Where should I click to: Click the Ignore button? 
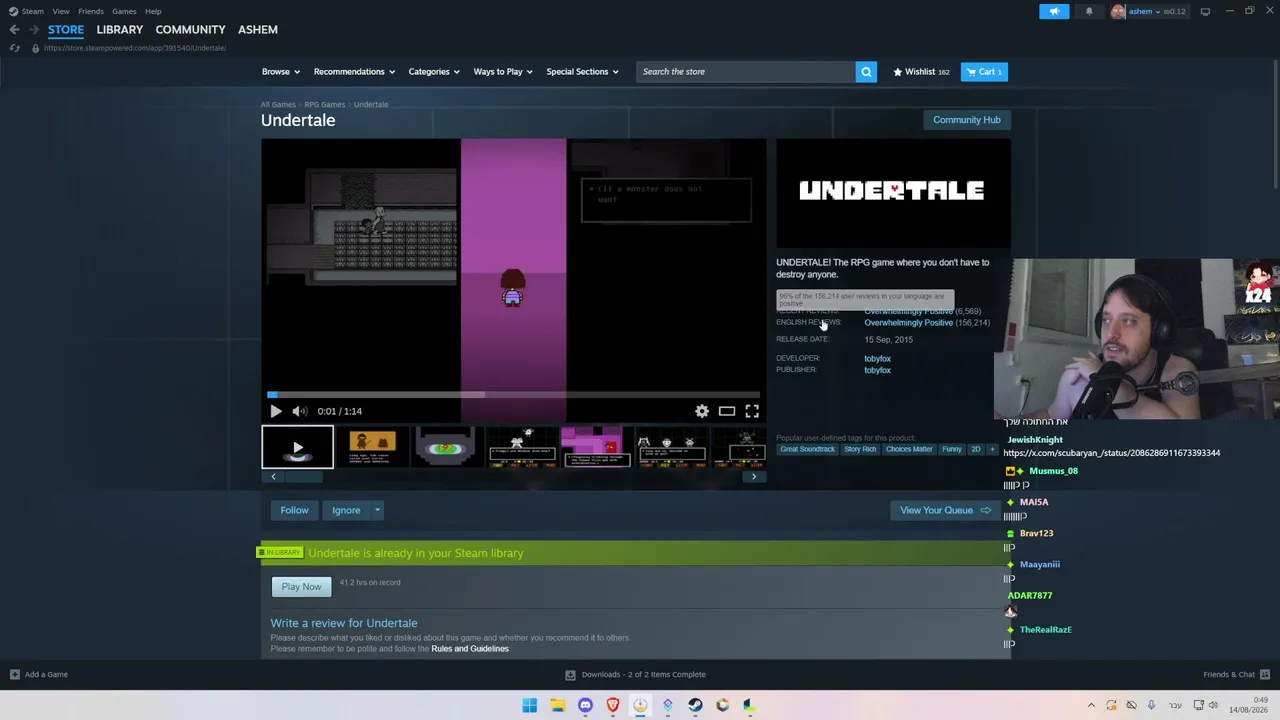click(346, 510)
